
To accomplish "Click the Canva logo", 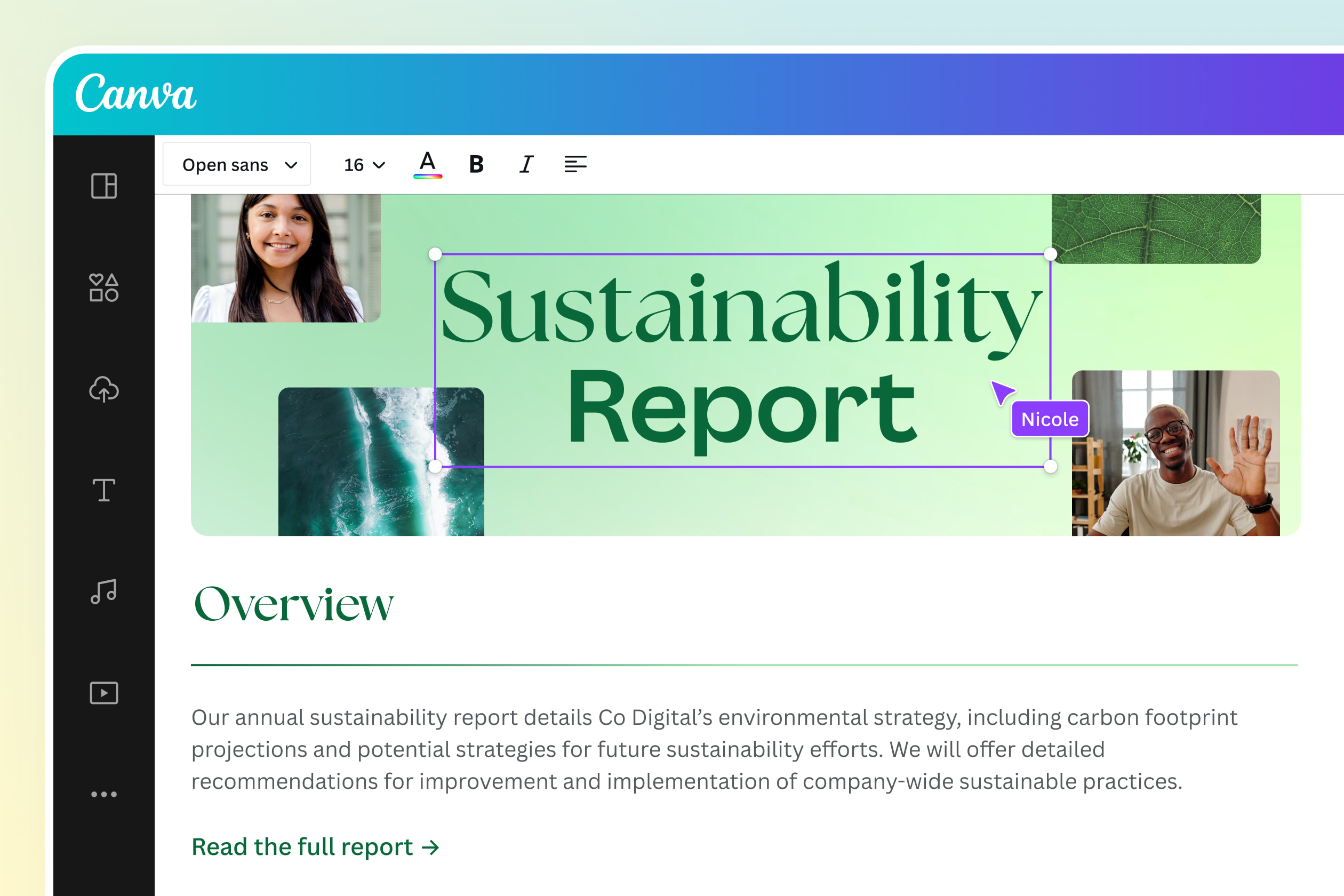I will coord(136,93).
